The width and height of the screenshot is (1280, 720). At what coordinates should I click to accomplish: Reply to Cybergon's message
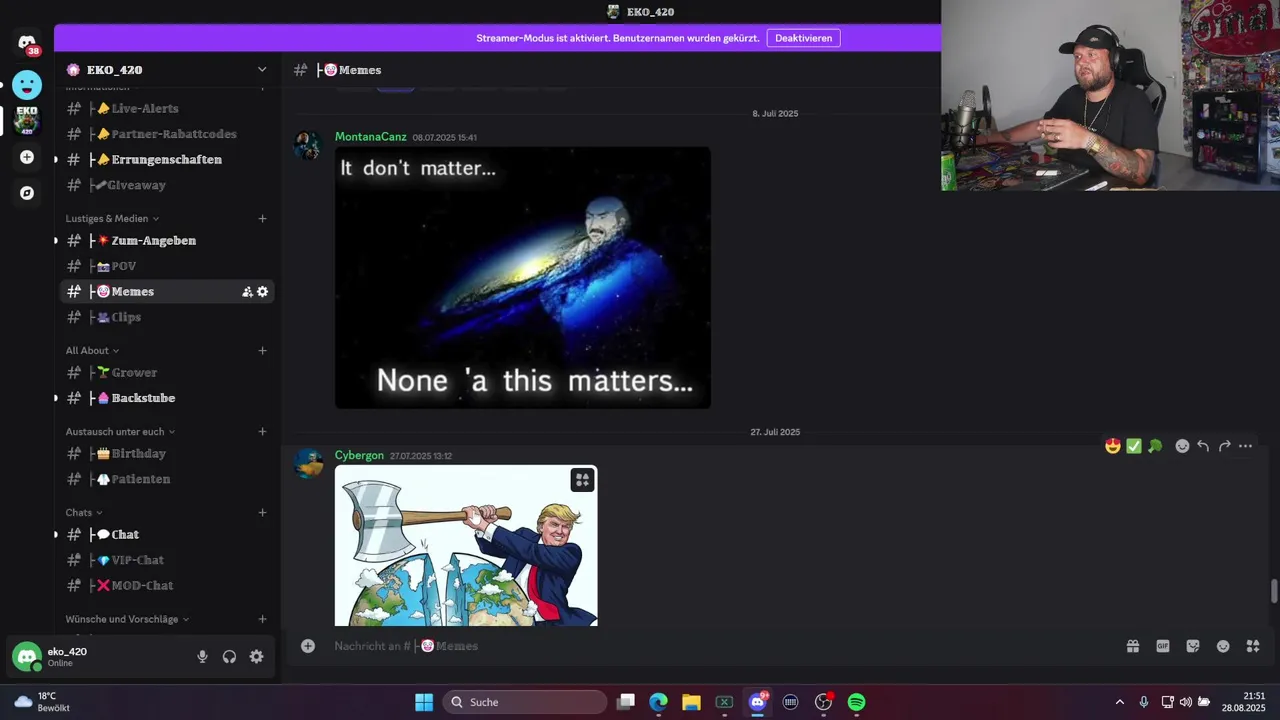point(1203,446)
